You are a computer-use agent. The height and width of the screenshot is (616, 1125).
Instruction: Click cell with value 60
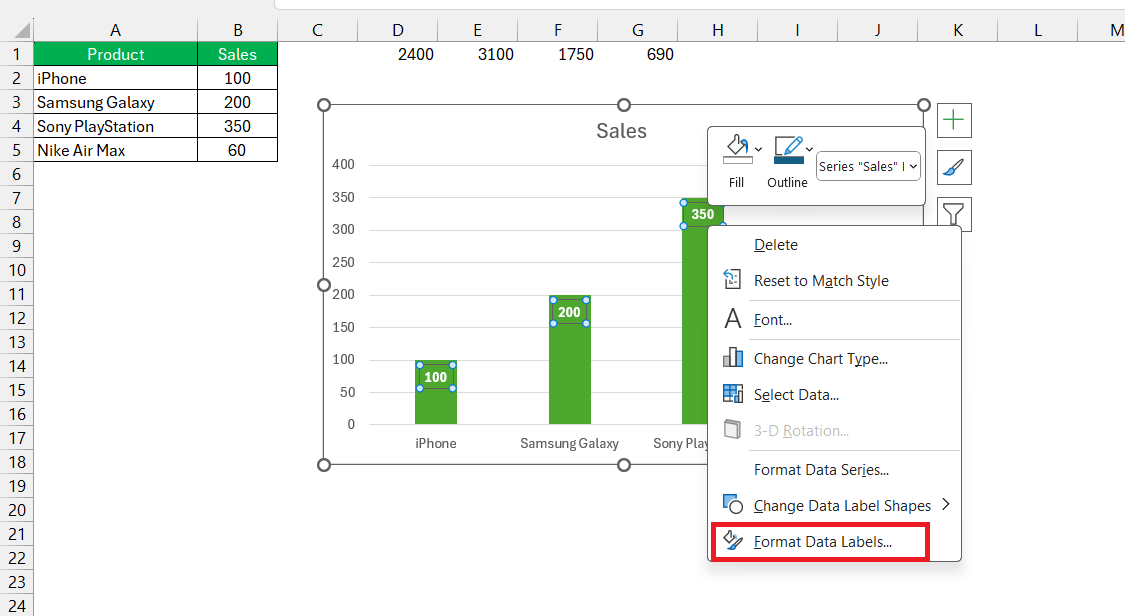[x=237, y=151]
